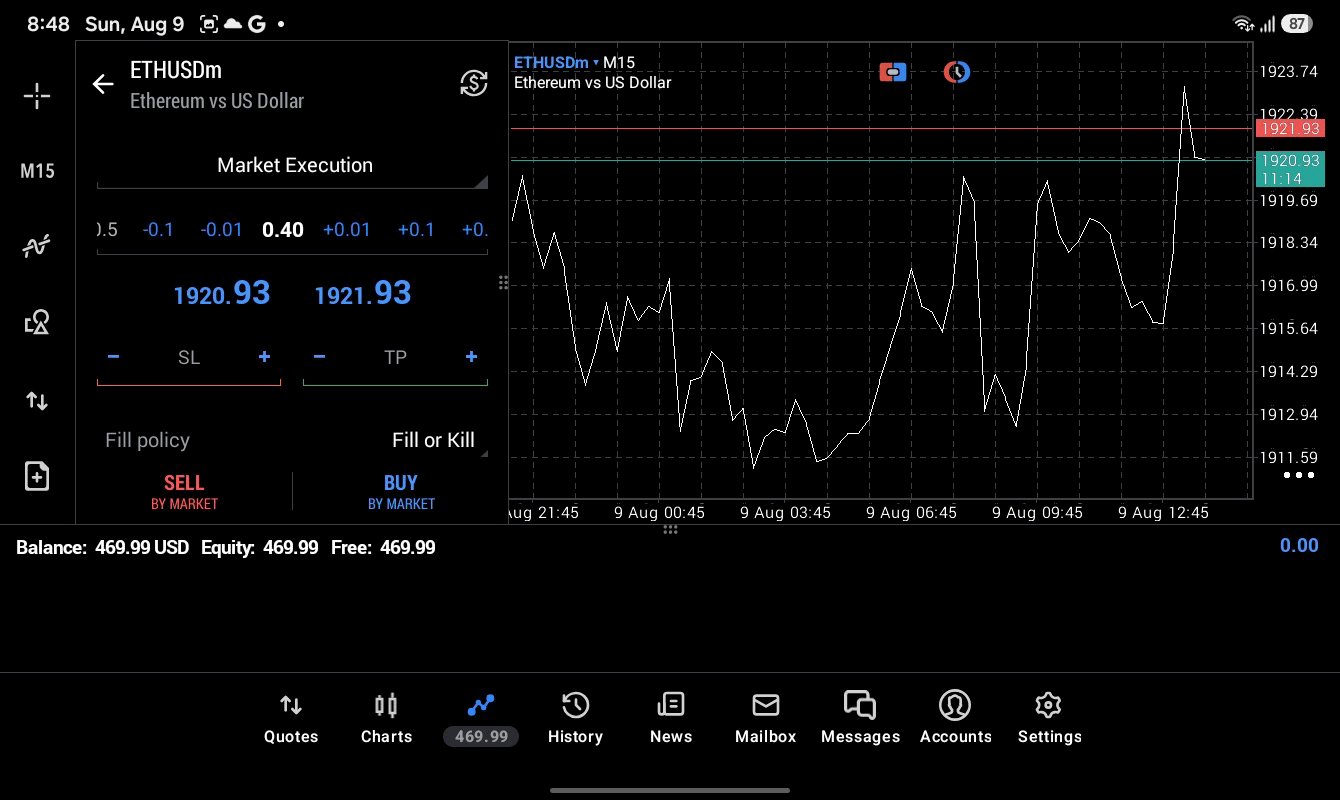Expand the Market Execution order type dropdown
This screenshot has height=800, width=1340.
pos(293,166)
